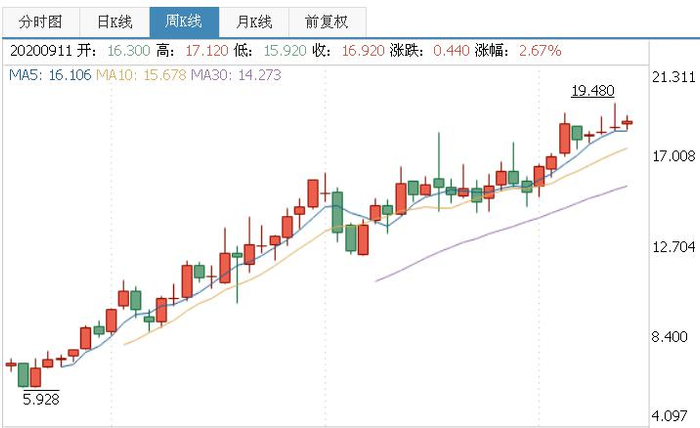Click the 12.704 axis price label

click(x=672, y=247)
